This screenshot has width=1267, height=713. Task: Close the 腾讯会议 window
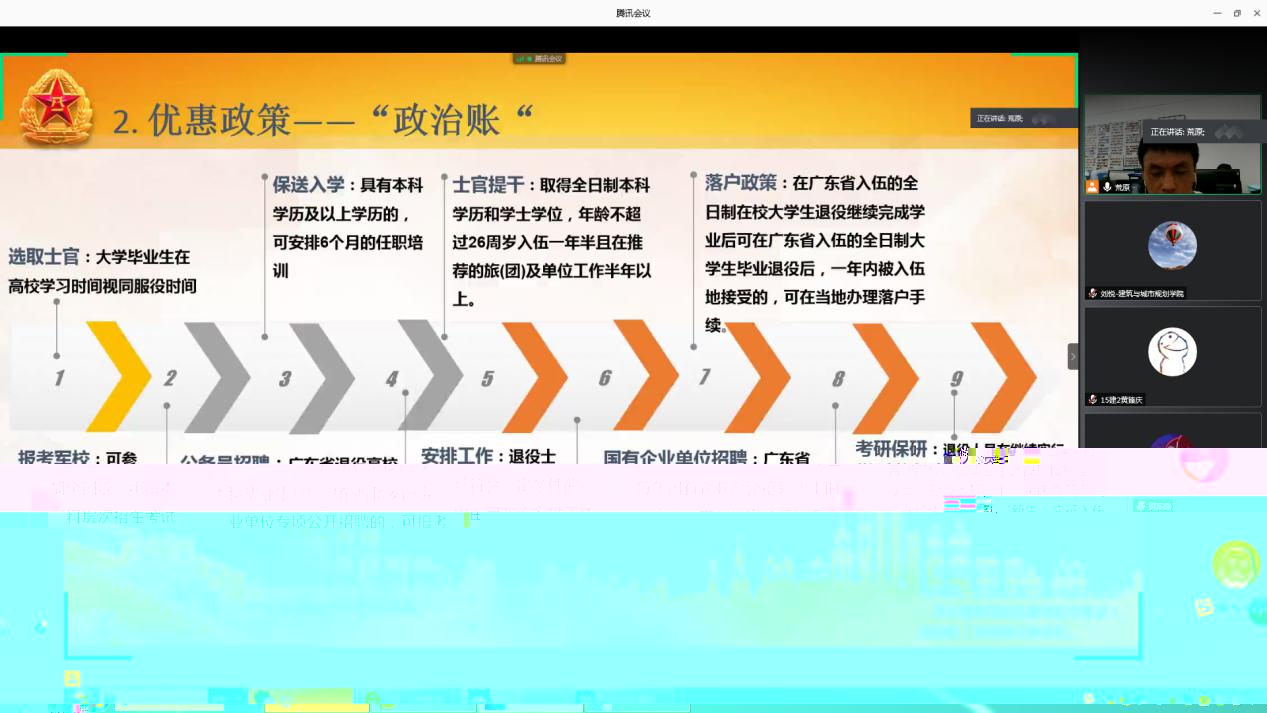1256,13
